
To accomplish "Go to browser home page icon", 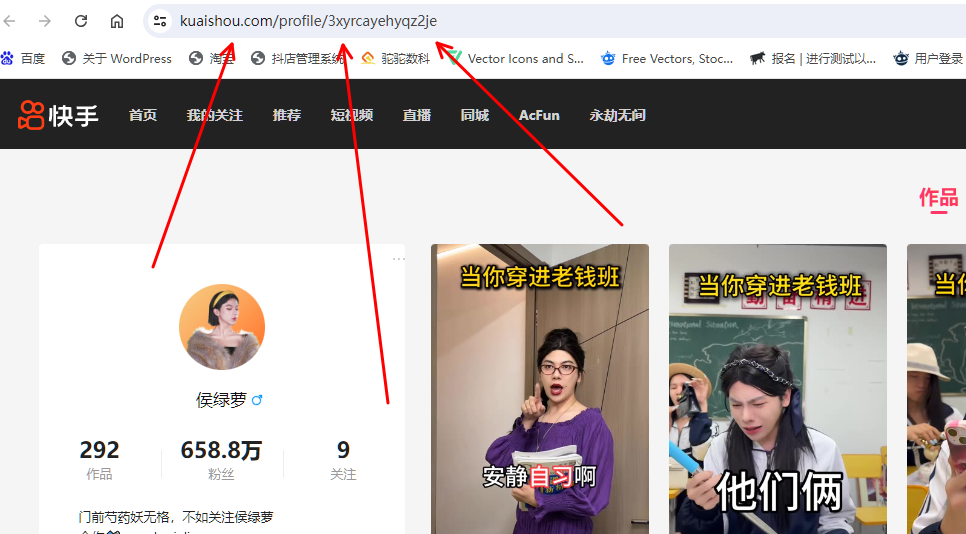I will pyautogui.click(x=116, y=21).
